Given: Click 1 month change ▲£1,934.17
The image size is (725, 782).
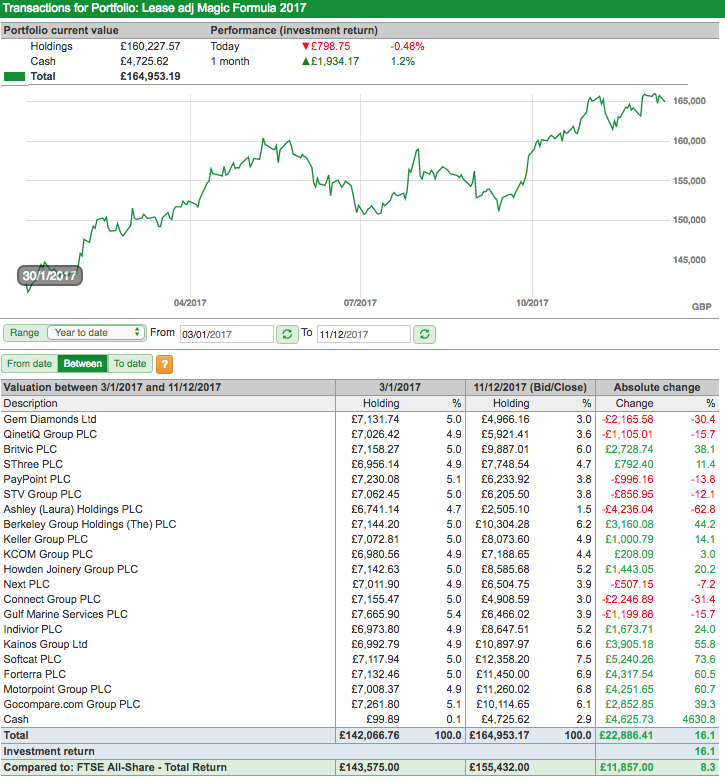Looking at the screenshot, I should click(330, 61).
